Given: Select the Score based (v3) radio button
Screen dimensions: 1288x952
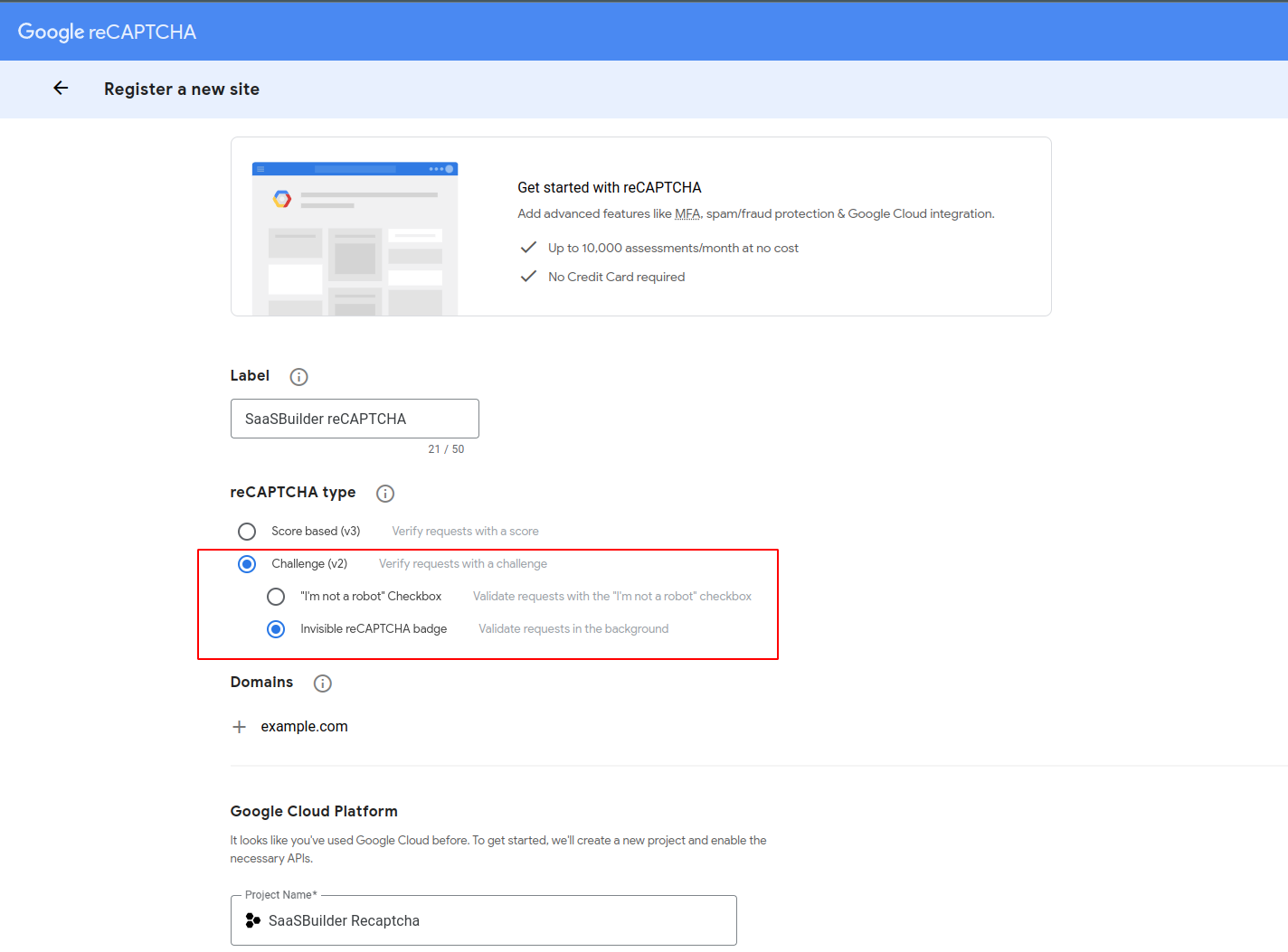Looking at the screenshot, I should (247, 532).
